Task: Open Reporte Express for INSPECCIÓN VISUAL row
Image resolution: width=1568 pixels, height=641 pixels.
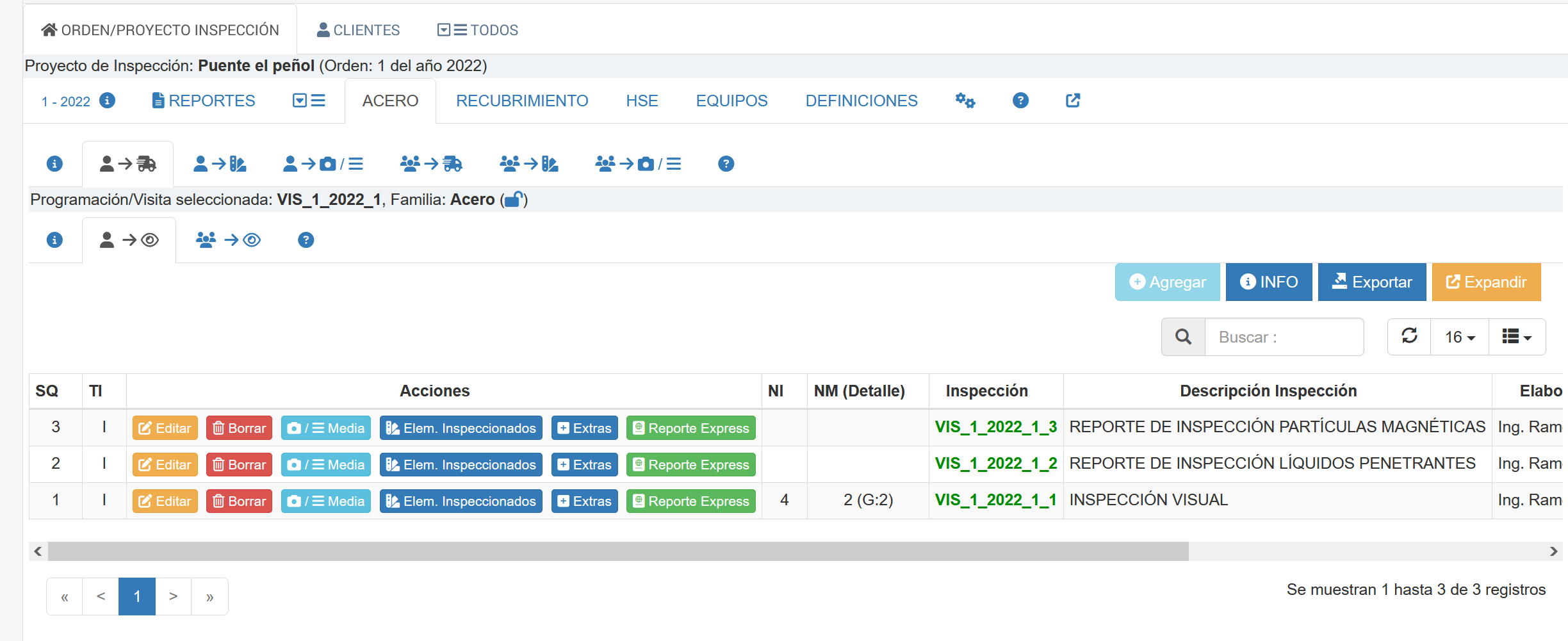Action: 690,501
